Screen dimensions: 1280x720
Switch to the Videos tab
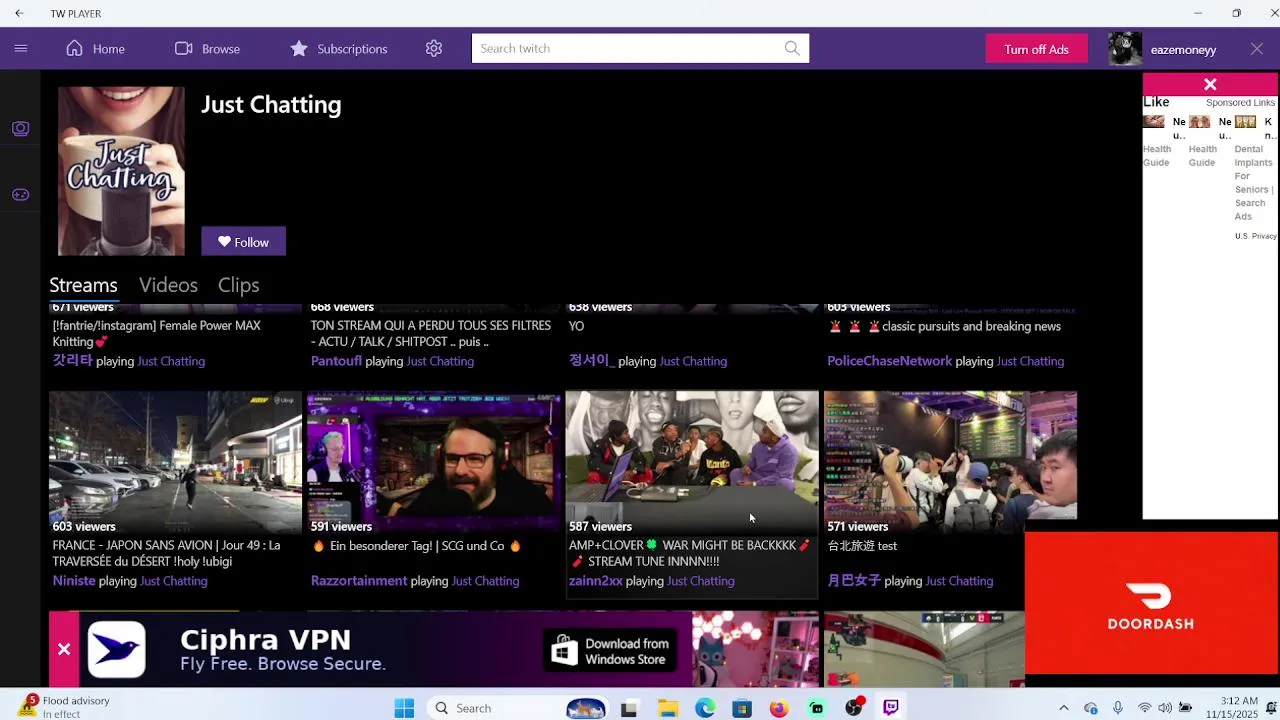[168, 285]
